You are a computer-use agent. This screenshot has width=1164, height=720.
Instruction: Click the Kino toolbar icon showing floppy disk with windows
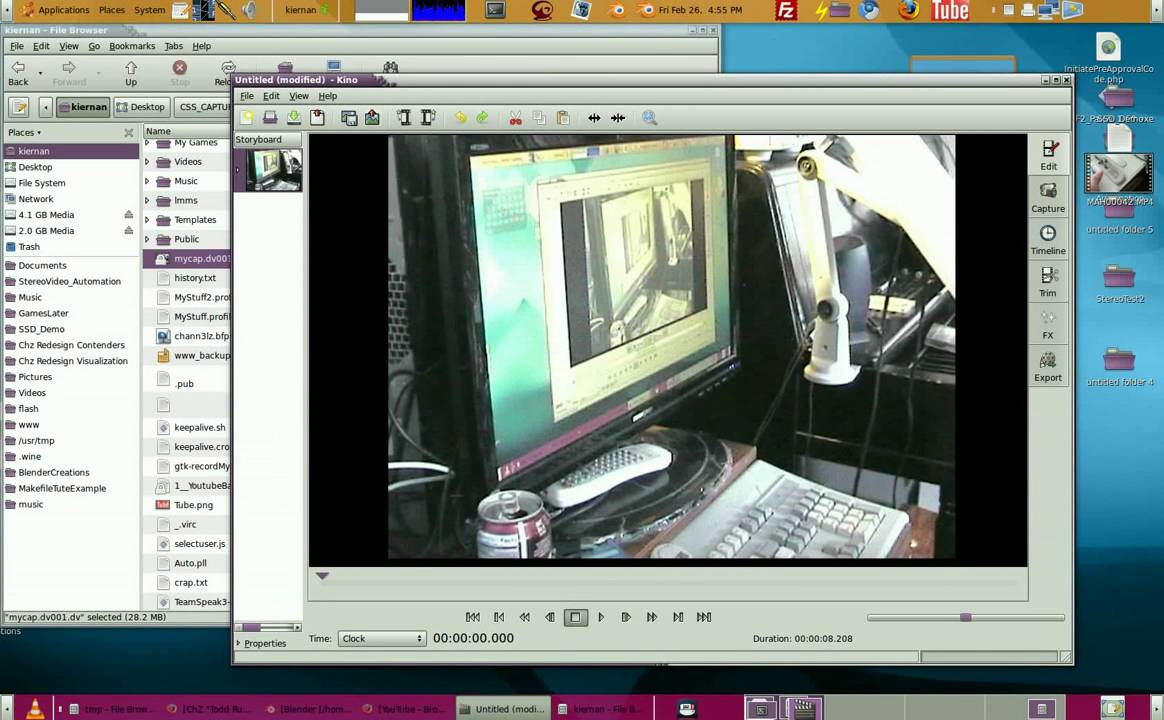[349, 117]
